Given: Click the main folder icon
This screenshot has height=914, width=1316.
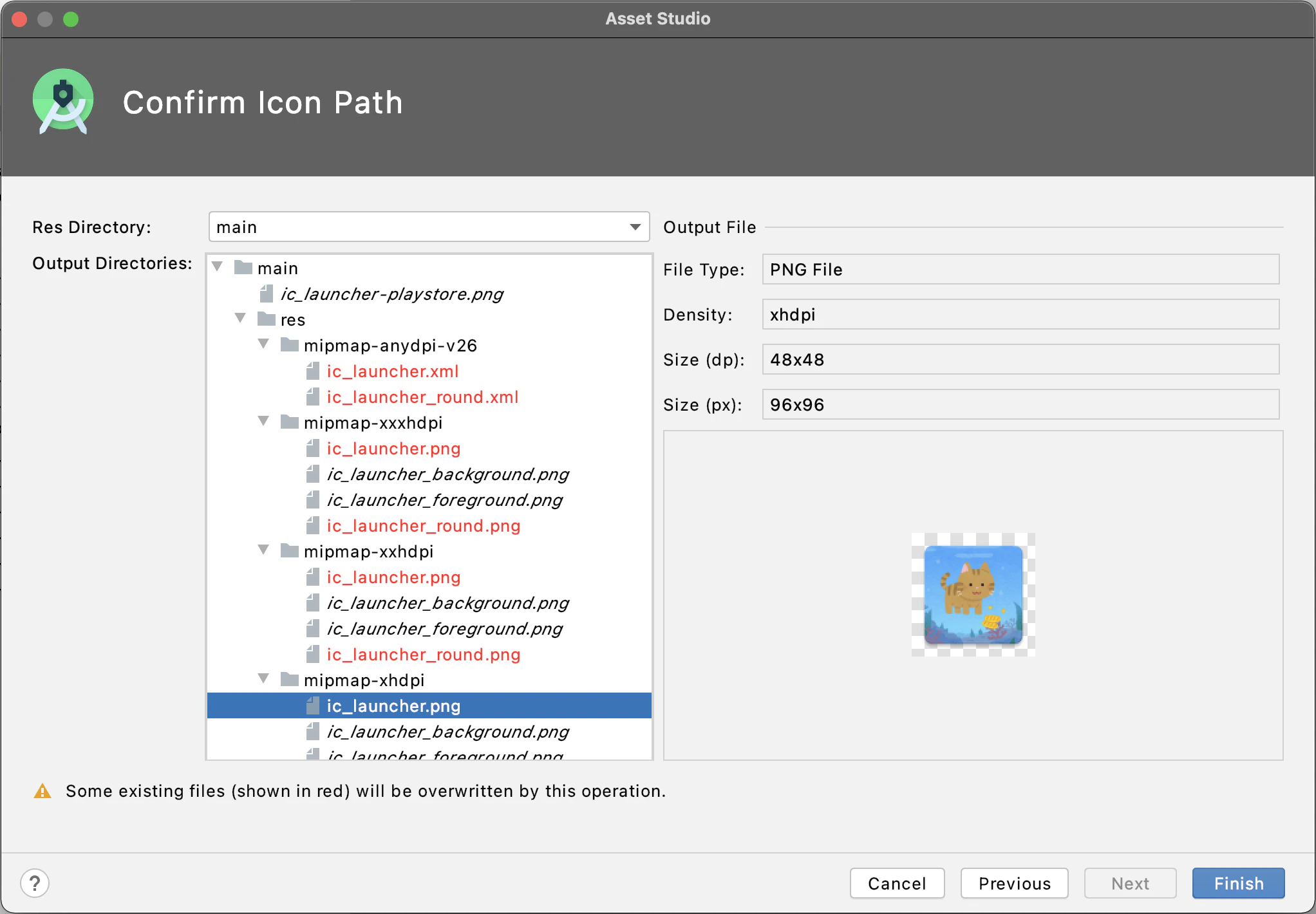Looking at the screenshot, I should coord(243,267).
